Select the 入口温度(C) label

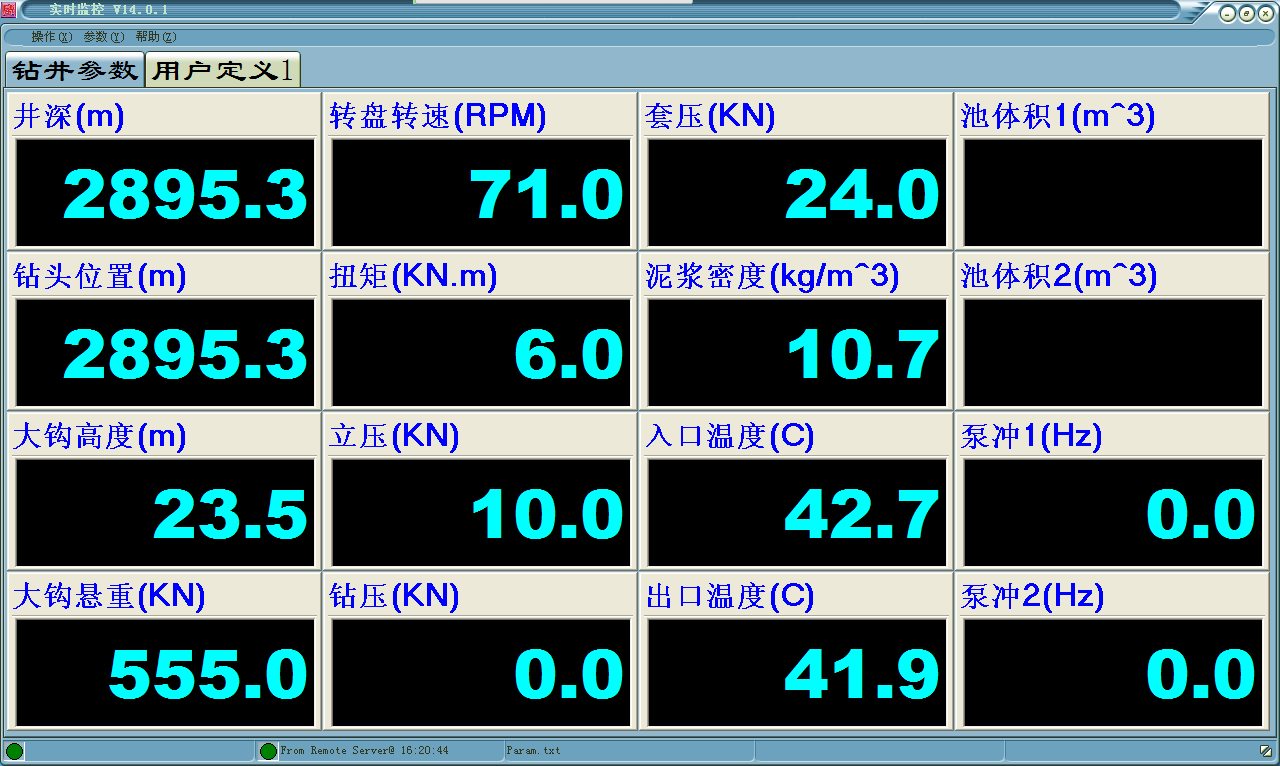pyautogui.click(x=730, y=437)
